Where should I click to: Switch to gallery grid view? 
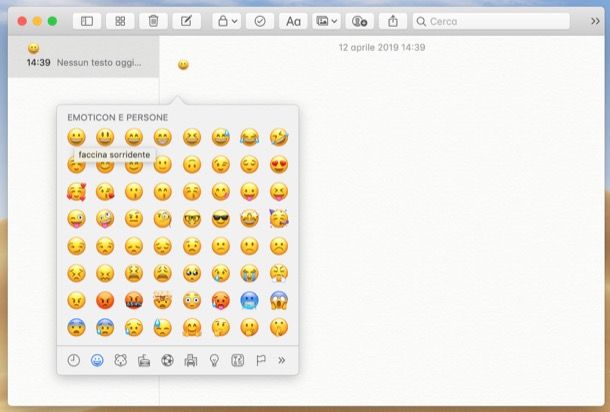click(120, 21)
